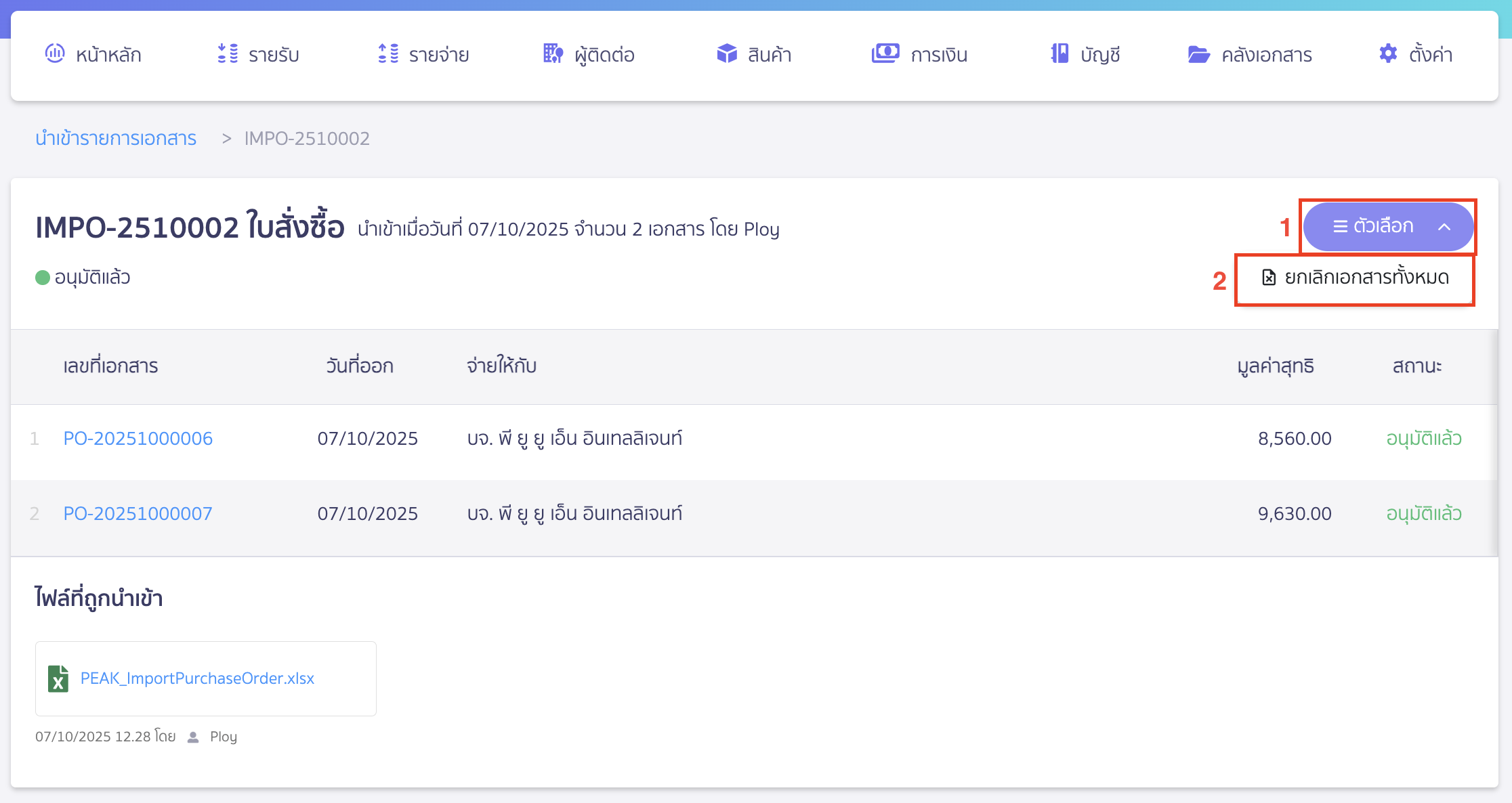
Task: Click the green Excel file icon
Action: [58, 678]
